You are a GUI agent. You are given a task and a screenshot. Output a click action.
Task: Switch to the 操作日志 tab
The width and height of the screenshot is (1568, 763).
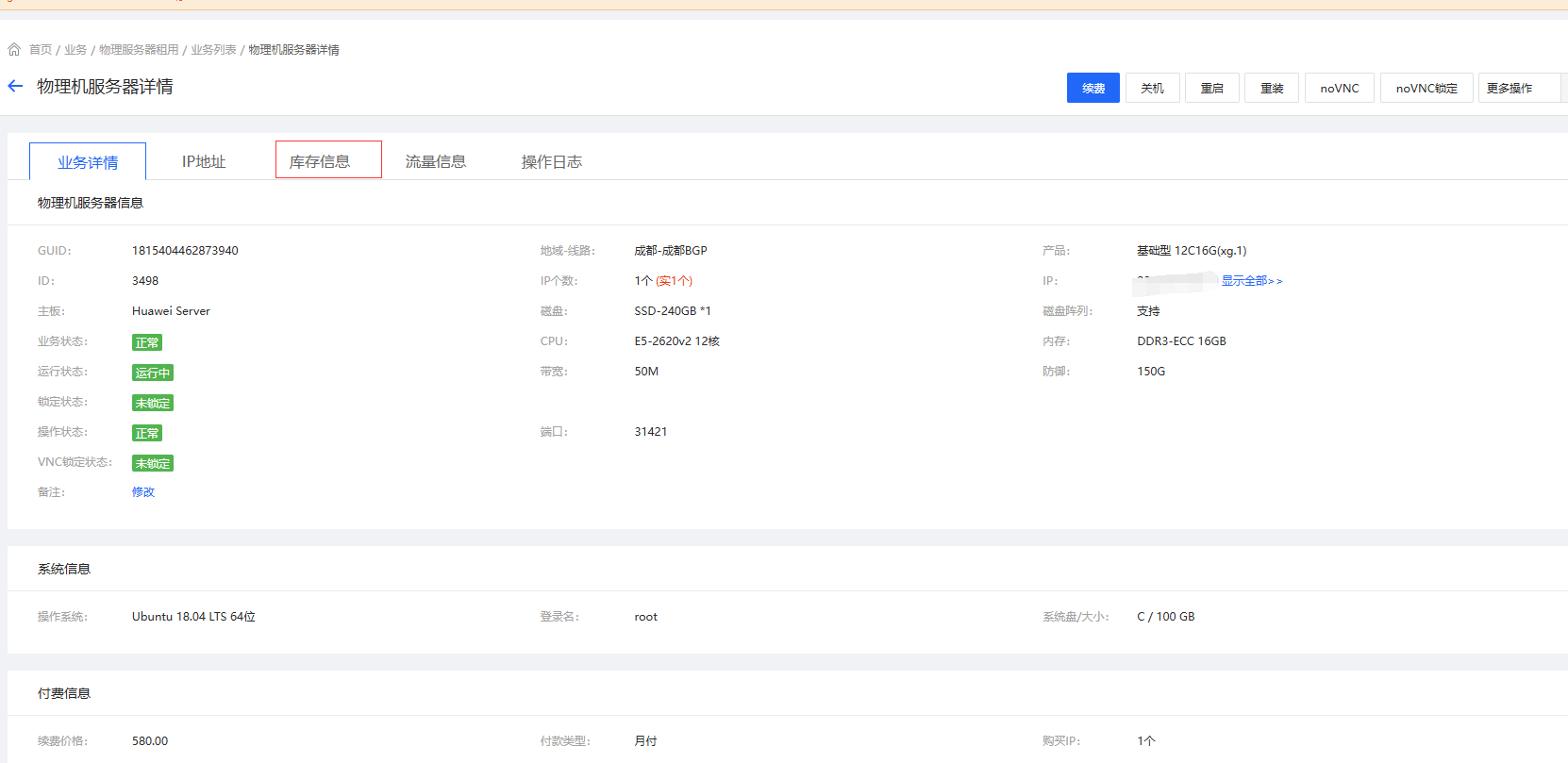coord(552,162)
